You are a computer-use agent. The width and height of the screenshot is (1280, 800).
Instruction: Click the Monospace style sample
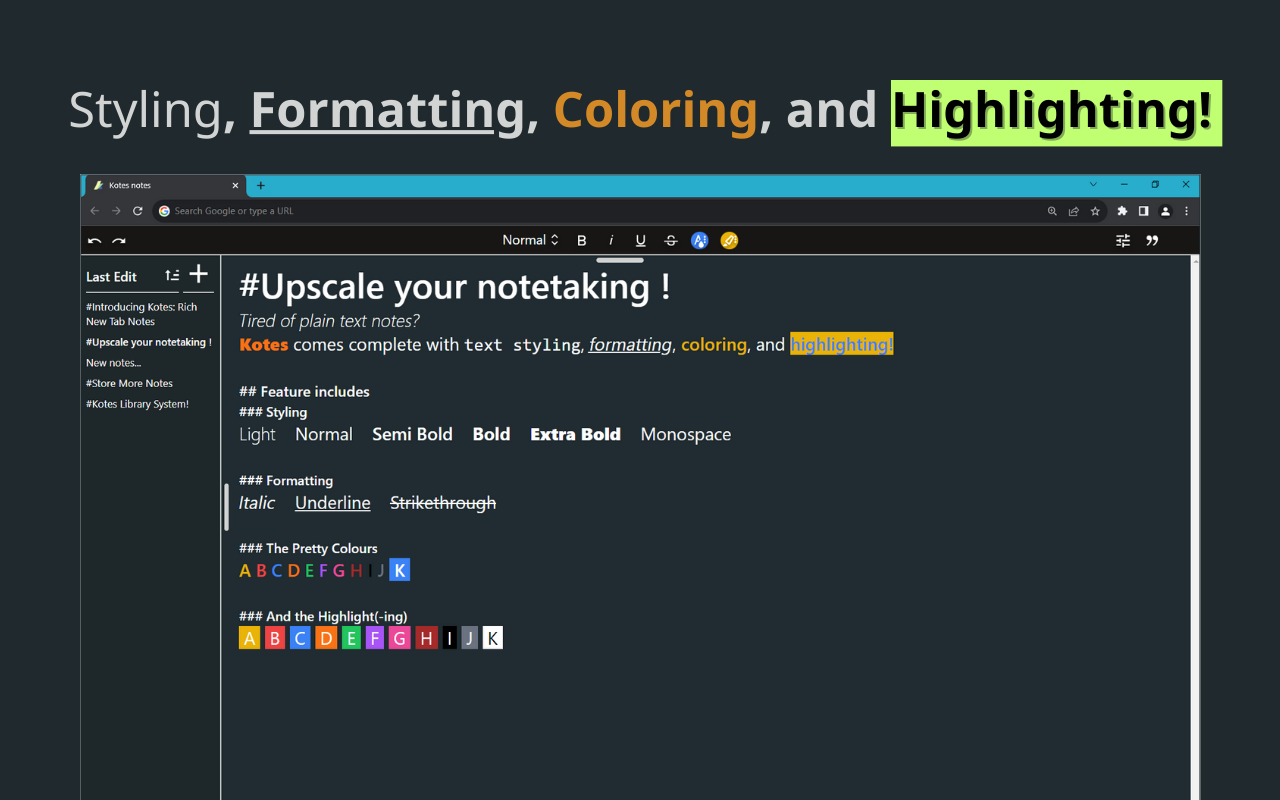point(686,435)
